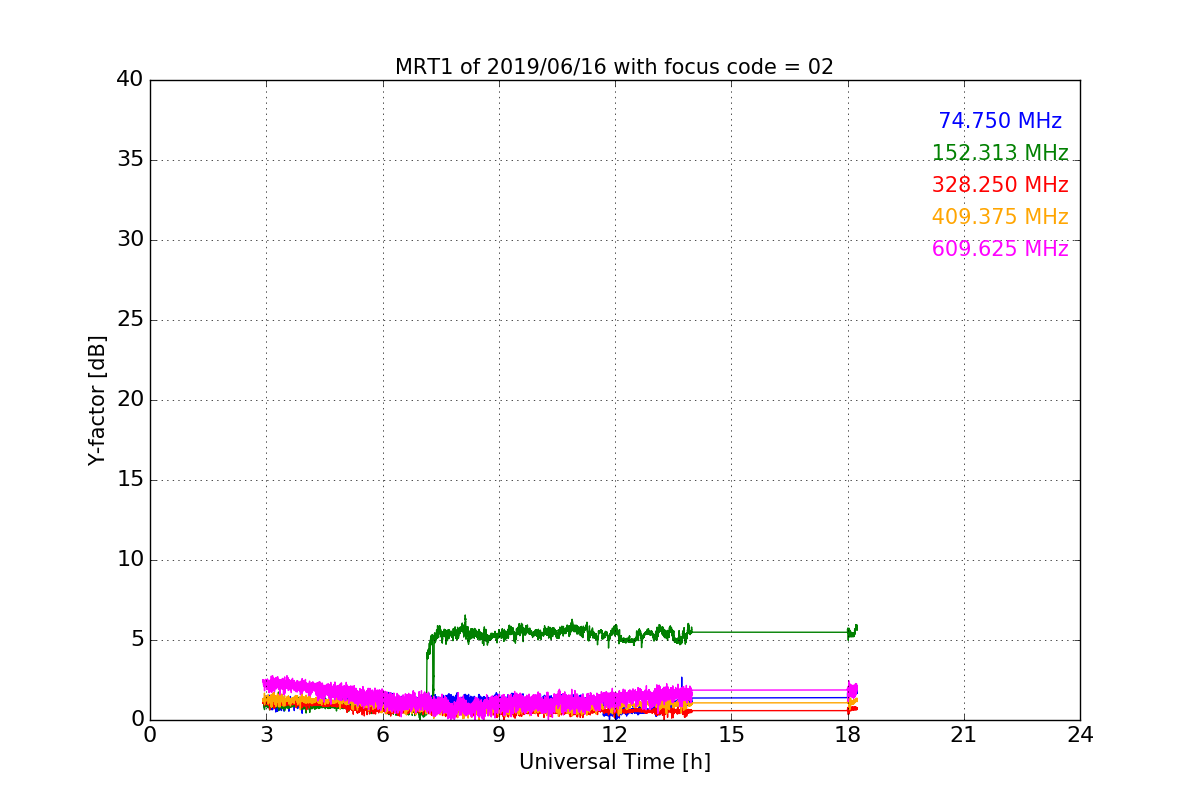This screenshot has height=800, width=1200.
Task: Click the x-axis tick label 3
Action: [x=266, y=735]
